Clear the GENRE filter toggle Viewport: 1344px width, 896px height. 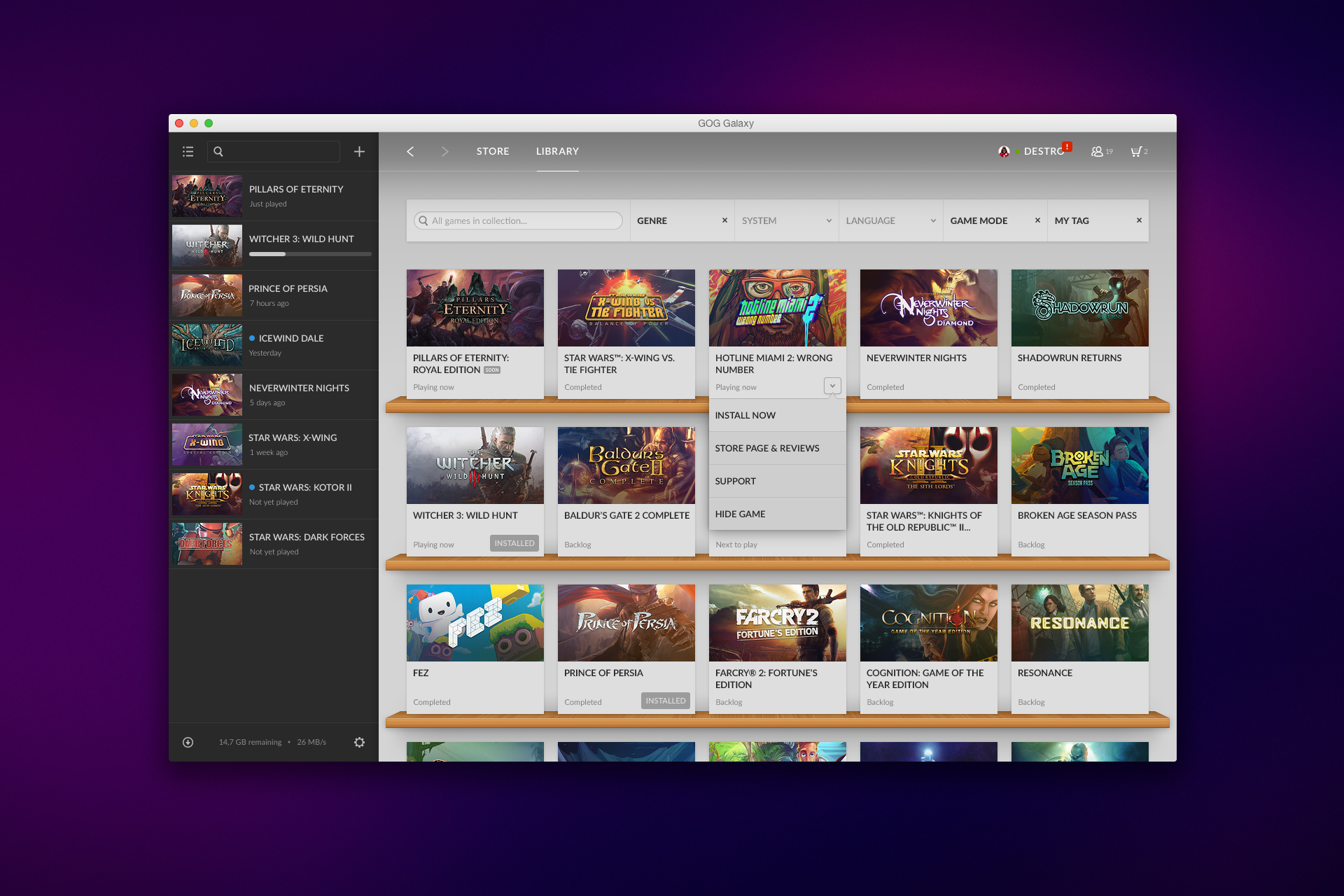tap(726, 220)
